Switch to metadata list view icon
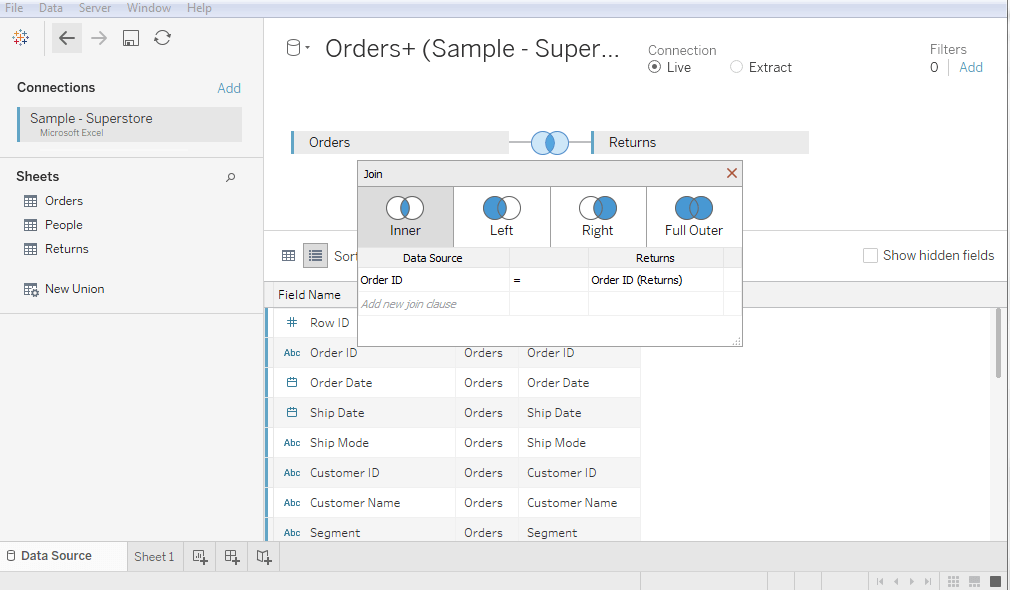Screen dimensions: 1010x590 [x=315, y=256]
